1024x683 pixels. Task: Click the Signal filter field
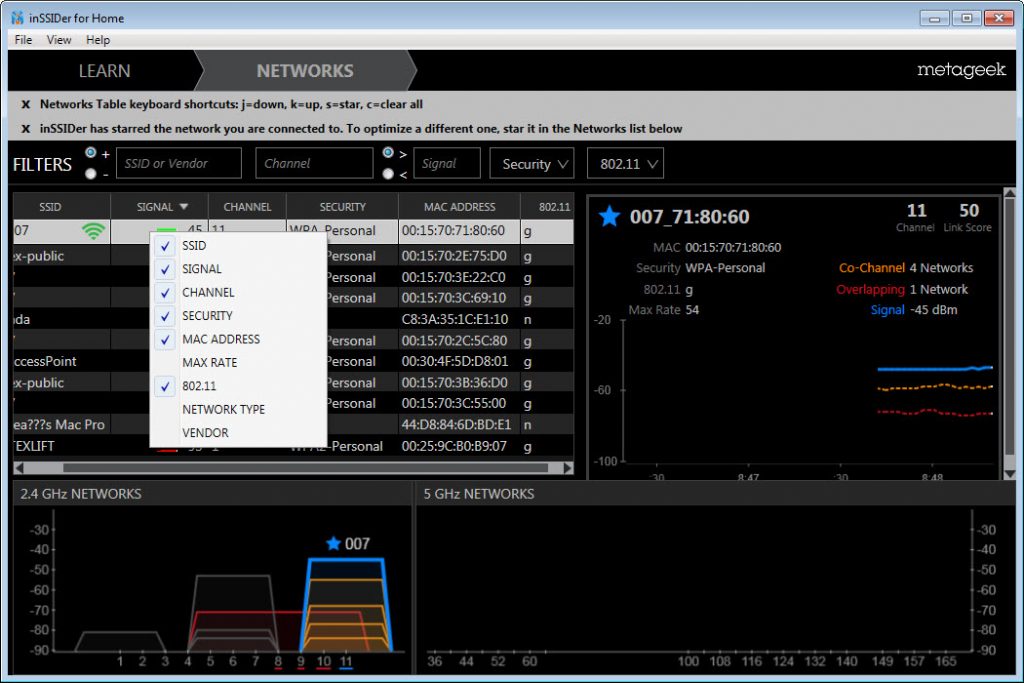[447, 163]
